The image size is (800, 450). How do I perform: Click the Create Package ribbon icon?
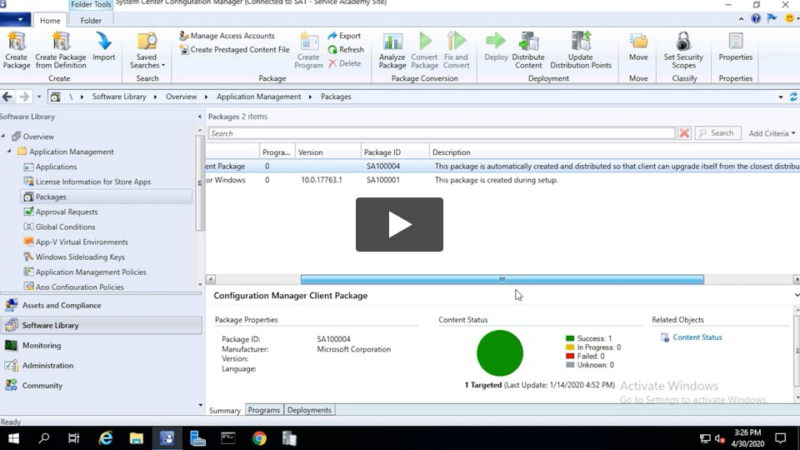tap(16, 42)
